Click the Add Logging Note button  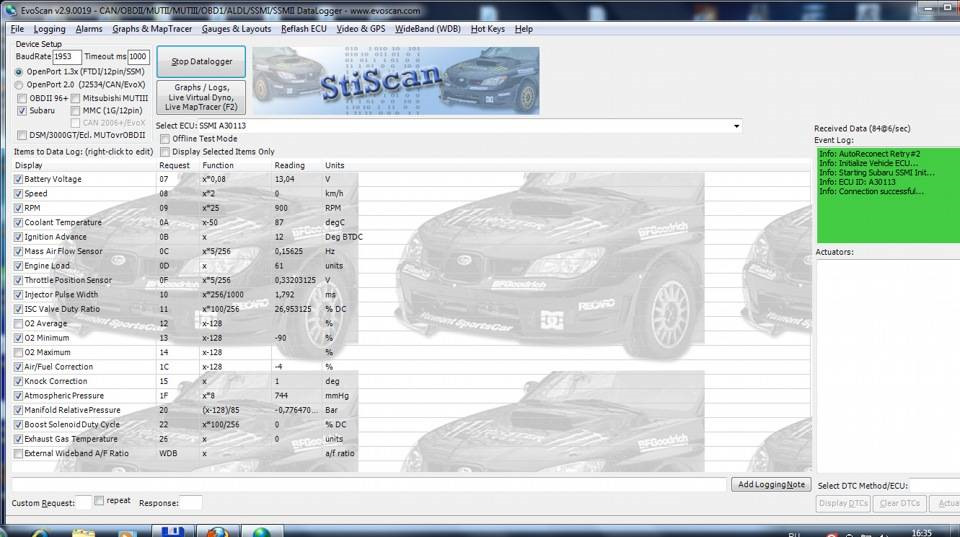pyautogui.click(x=770, y=484)
